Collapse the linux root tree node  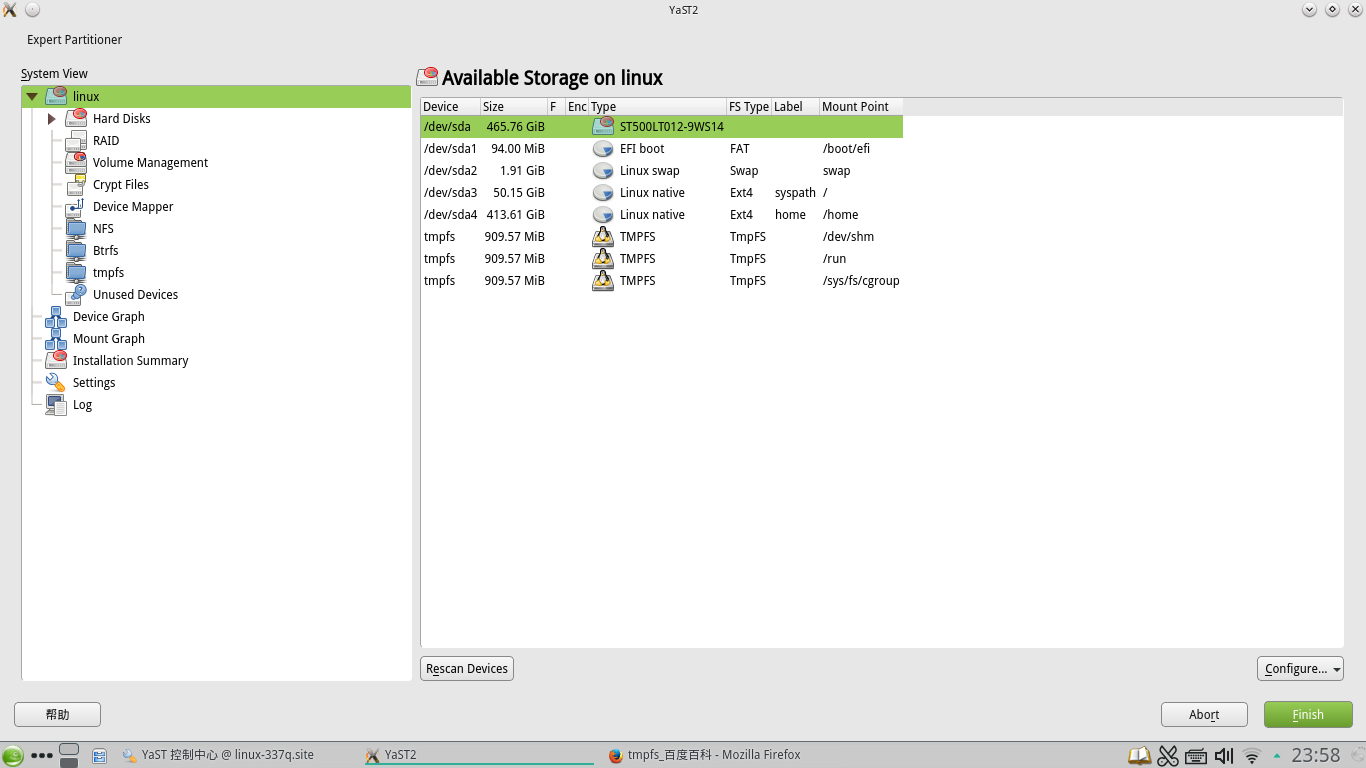pyautogui.click(x=32, y=97)
